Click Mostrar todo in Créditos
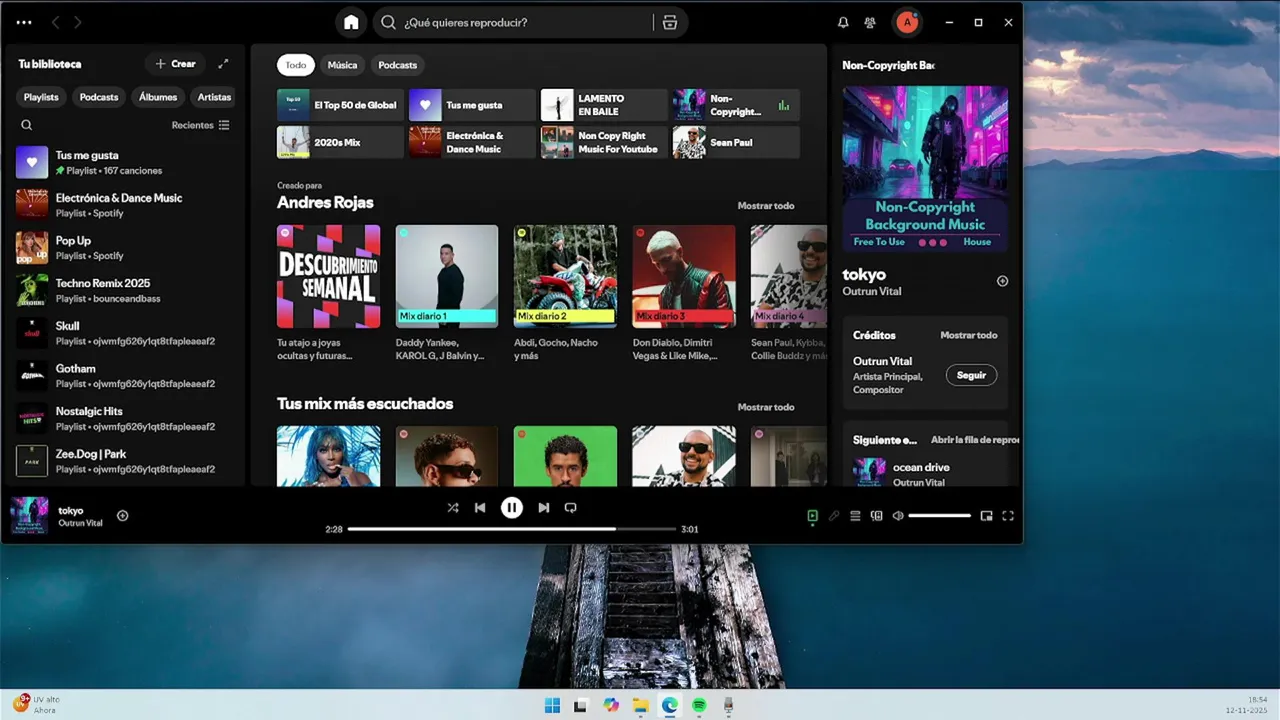1280x720 pixels. tap(969, 335)
